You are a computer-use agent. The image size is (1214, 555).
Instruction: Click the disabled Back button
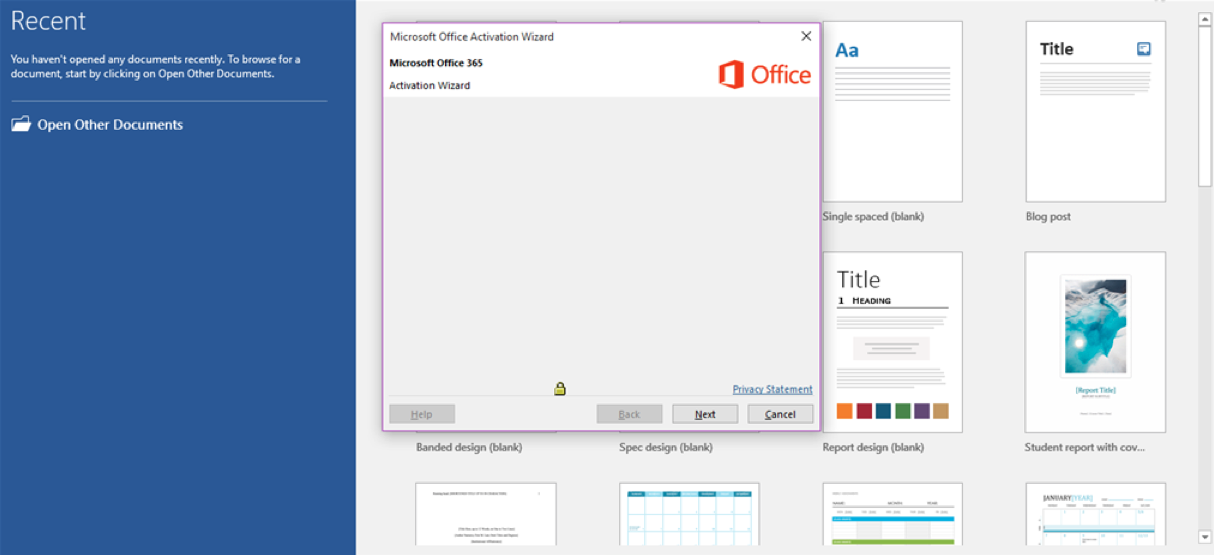(x=629, y=414)
